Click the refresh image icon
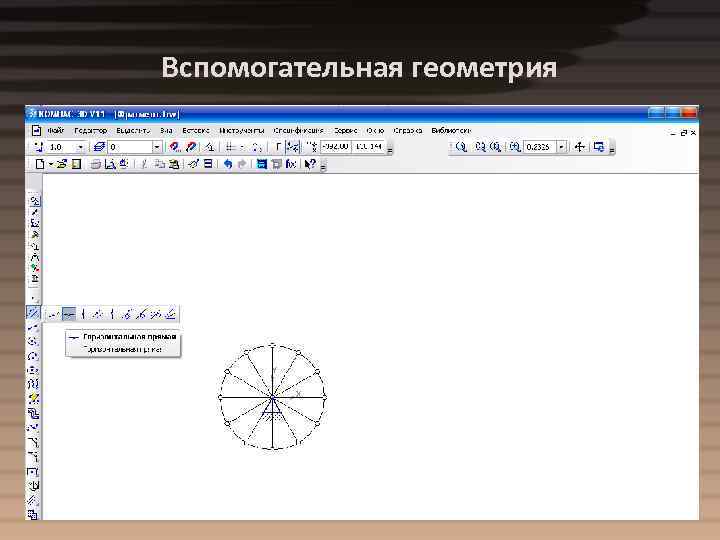The height and width of the screenshot is (540, 720). coord(599,147)
